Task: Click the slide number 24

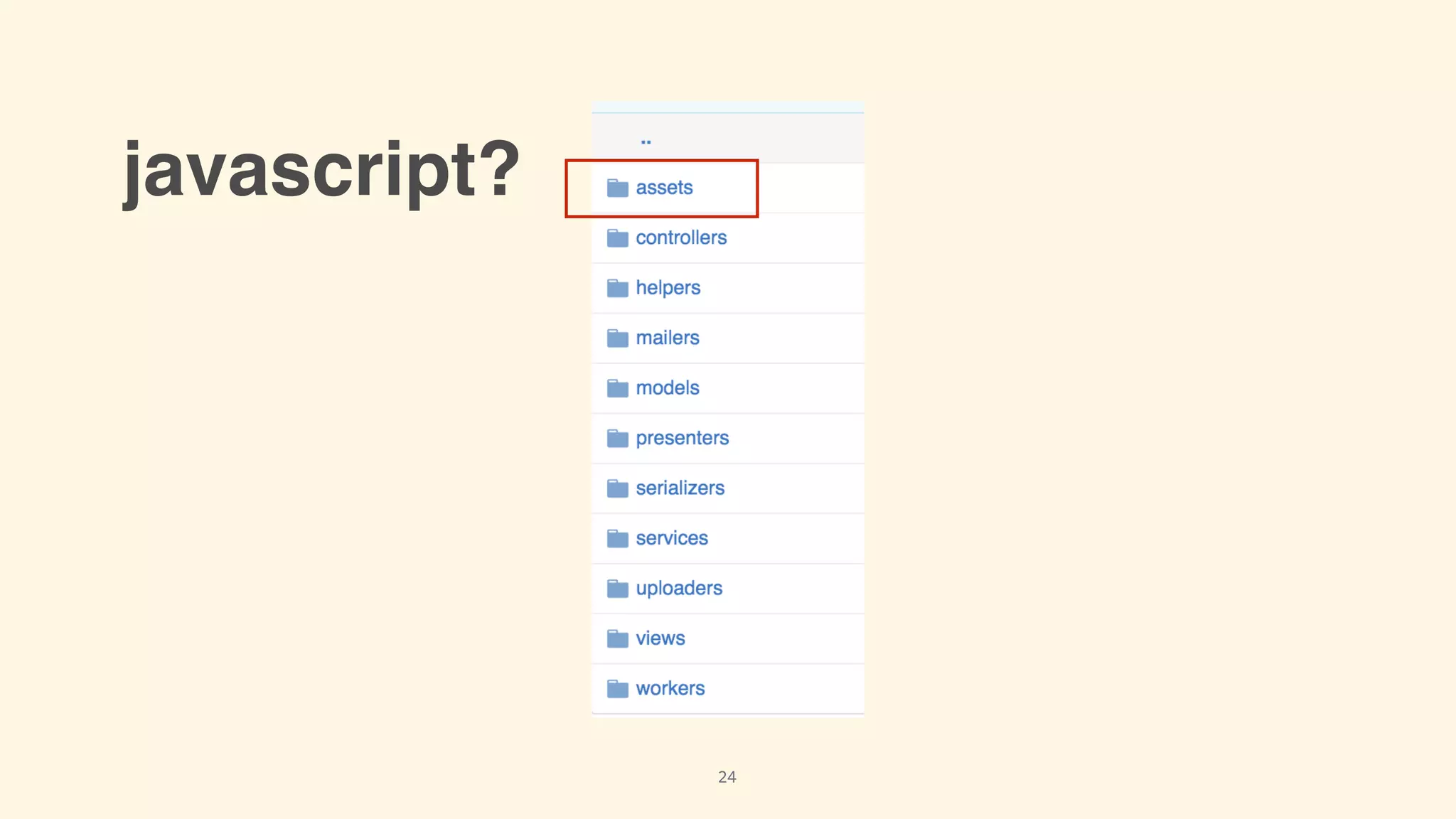Action: click(x=727, y=777)
